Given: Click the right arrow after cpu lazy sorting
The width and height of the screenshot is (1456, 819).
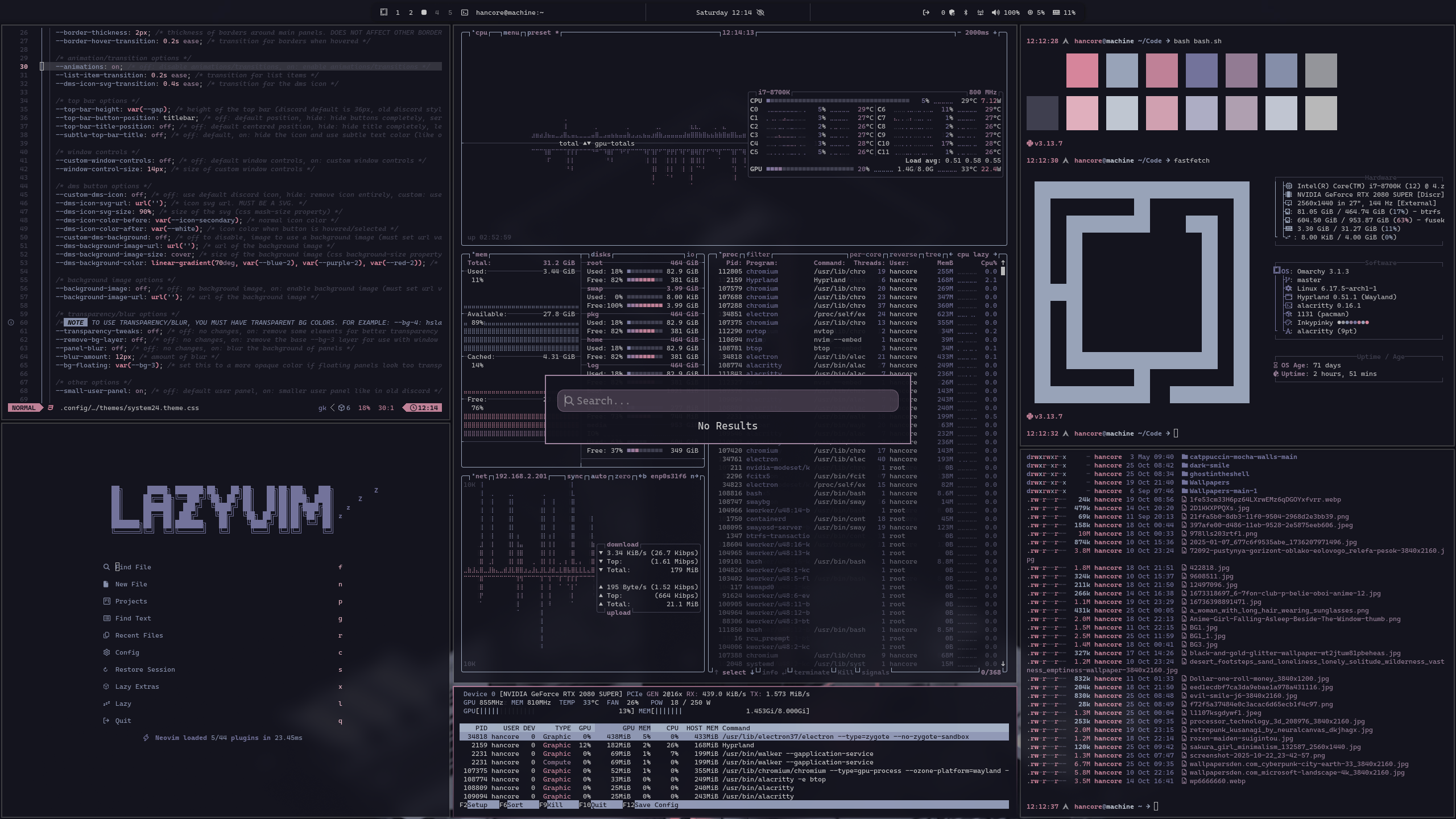Looking at the screenshot, I should coord(995,255).
